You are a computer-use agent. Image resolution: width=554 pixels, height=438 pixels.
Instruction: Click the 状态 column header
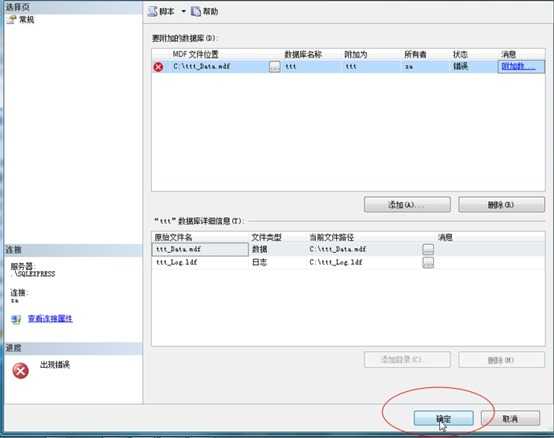click(460, 54)
